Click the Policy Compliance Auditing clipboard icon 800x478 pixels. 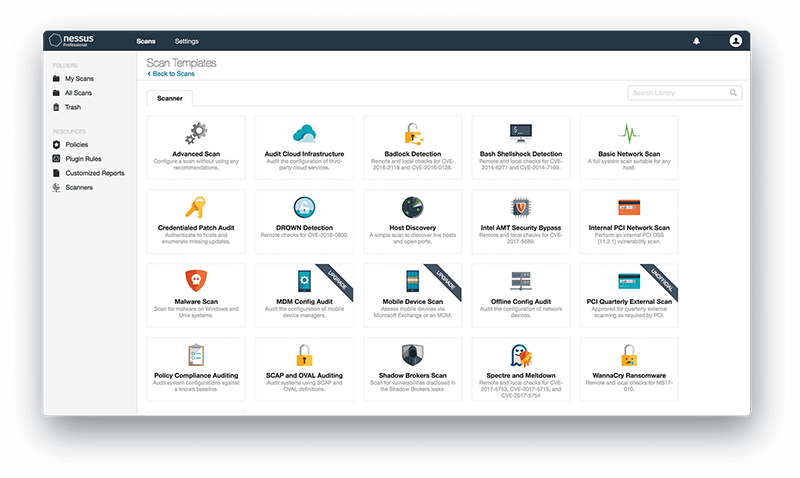click(196, 355)
